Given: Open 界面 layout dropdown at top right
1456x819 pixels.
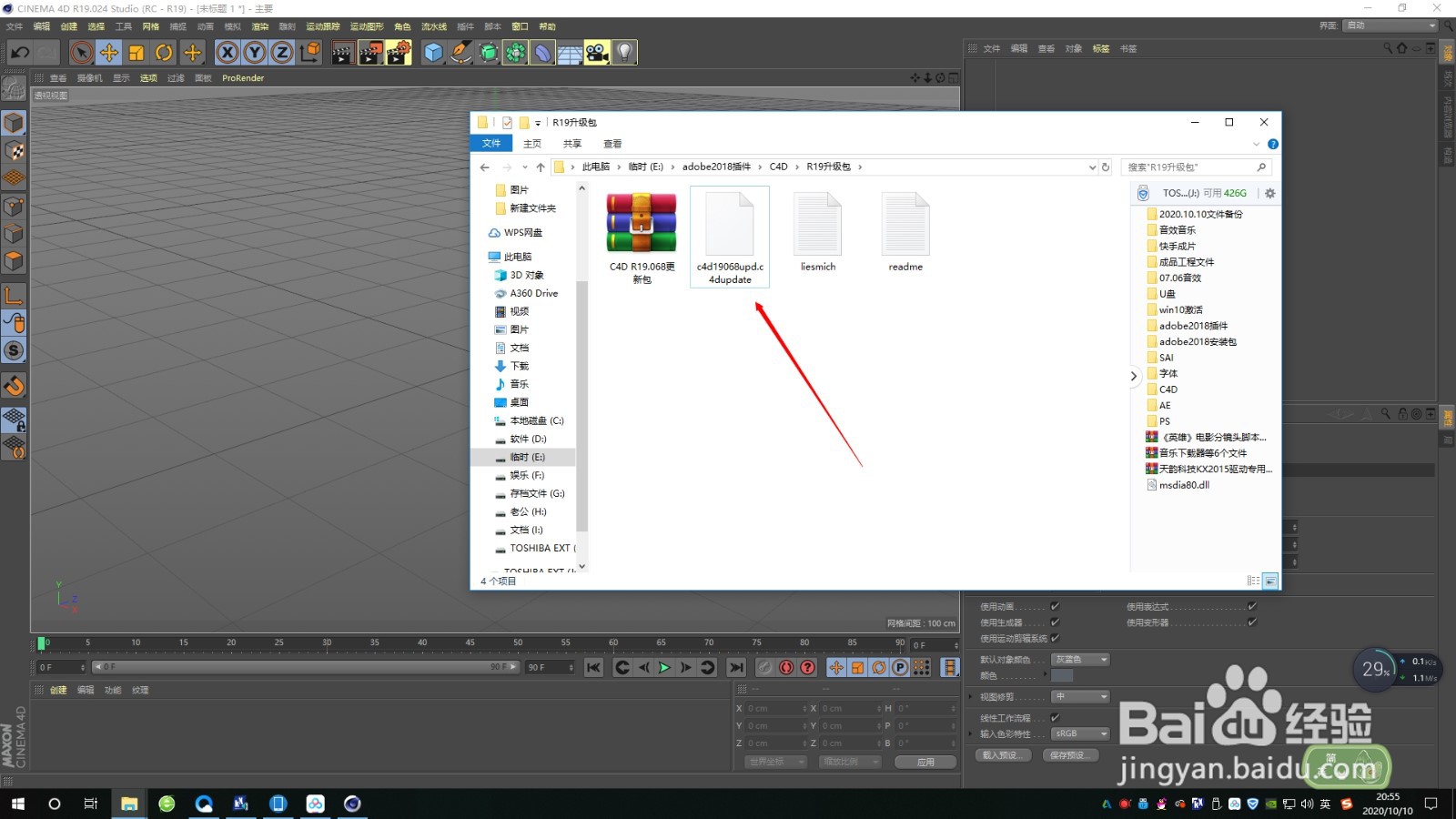Looking at the screenshot, I should [1390, 25].
